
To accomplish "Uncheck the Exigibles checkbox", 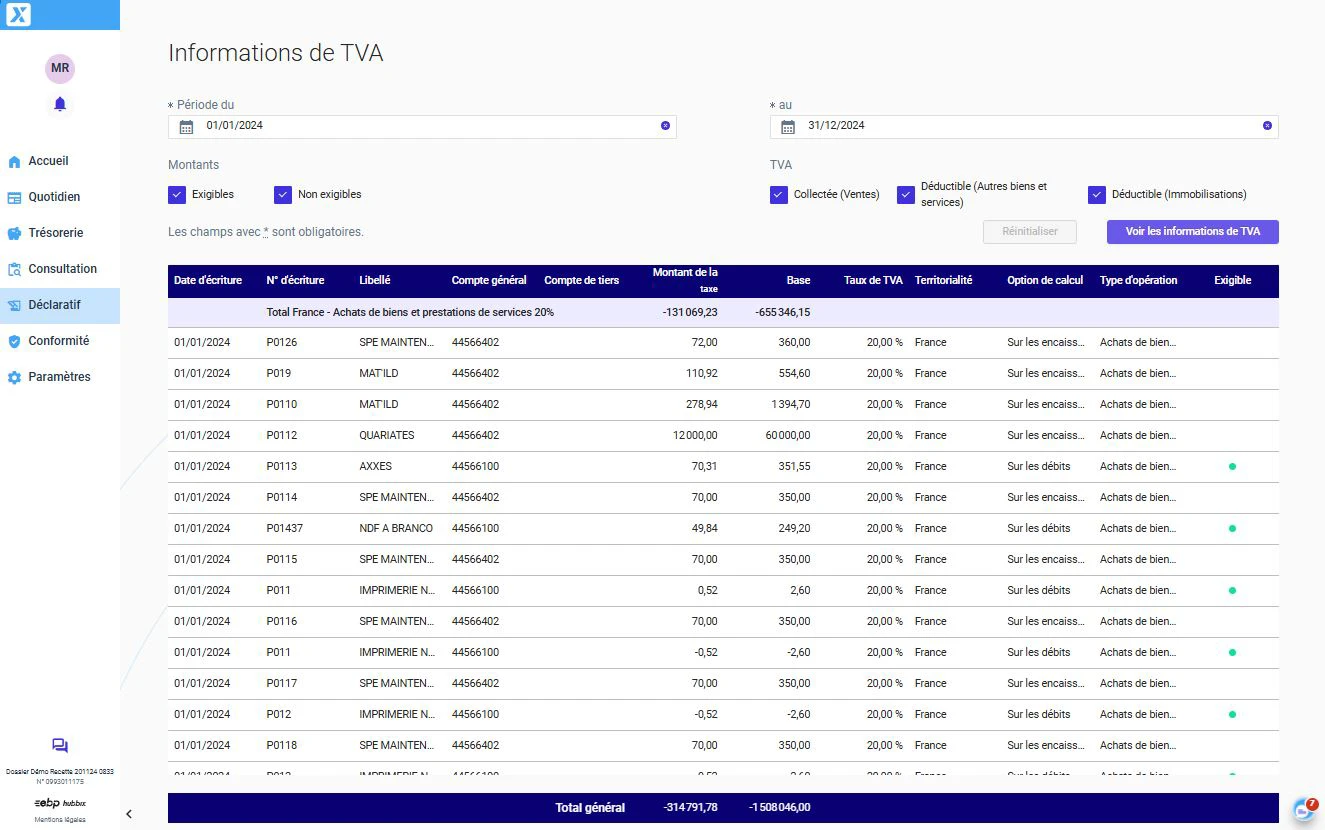I will [x=177, y=195].
